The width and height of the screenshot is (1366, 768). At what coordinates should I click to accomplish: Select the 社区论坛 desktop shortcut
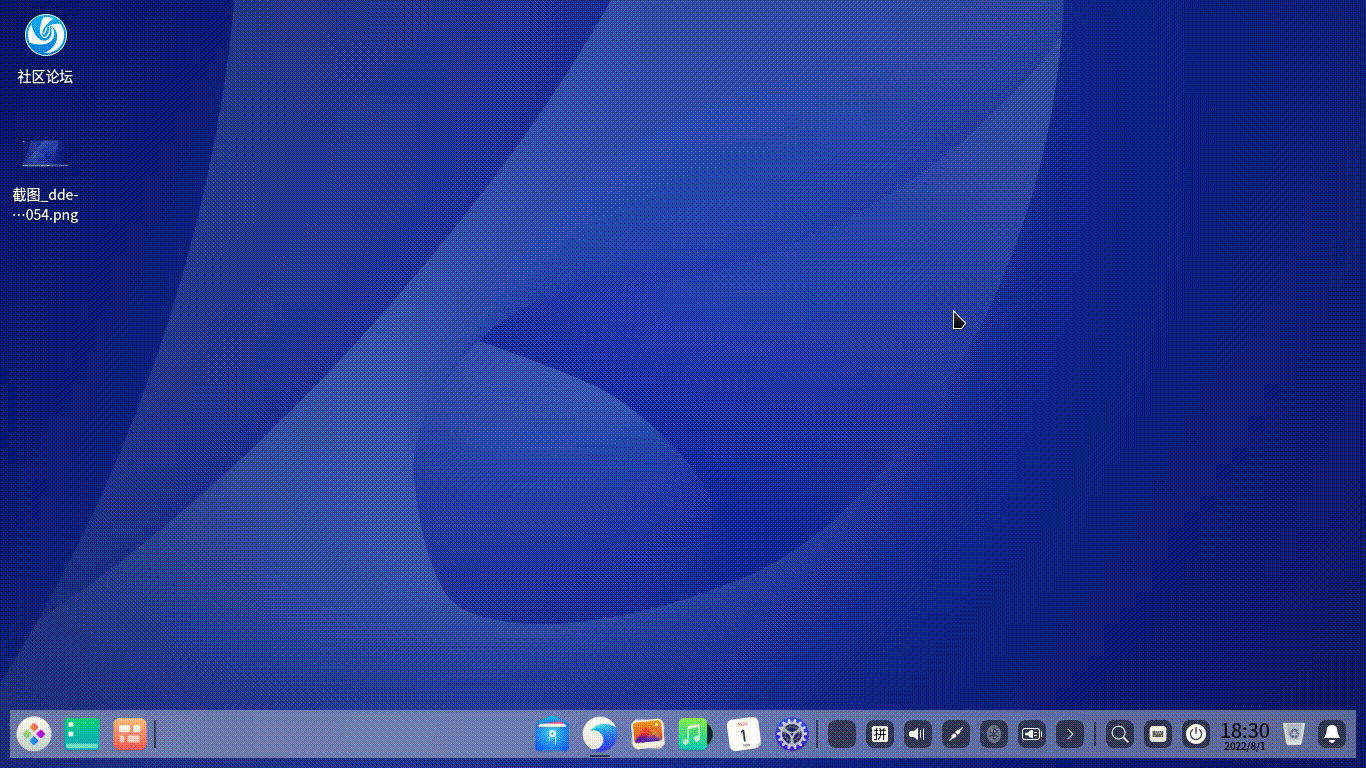pyautogui.click(x=45, y=49)
